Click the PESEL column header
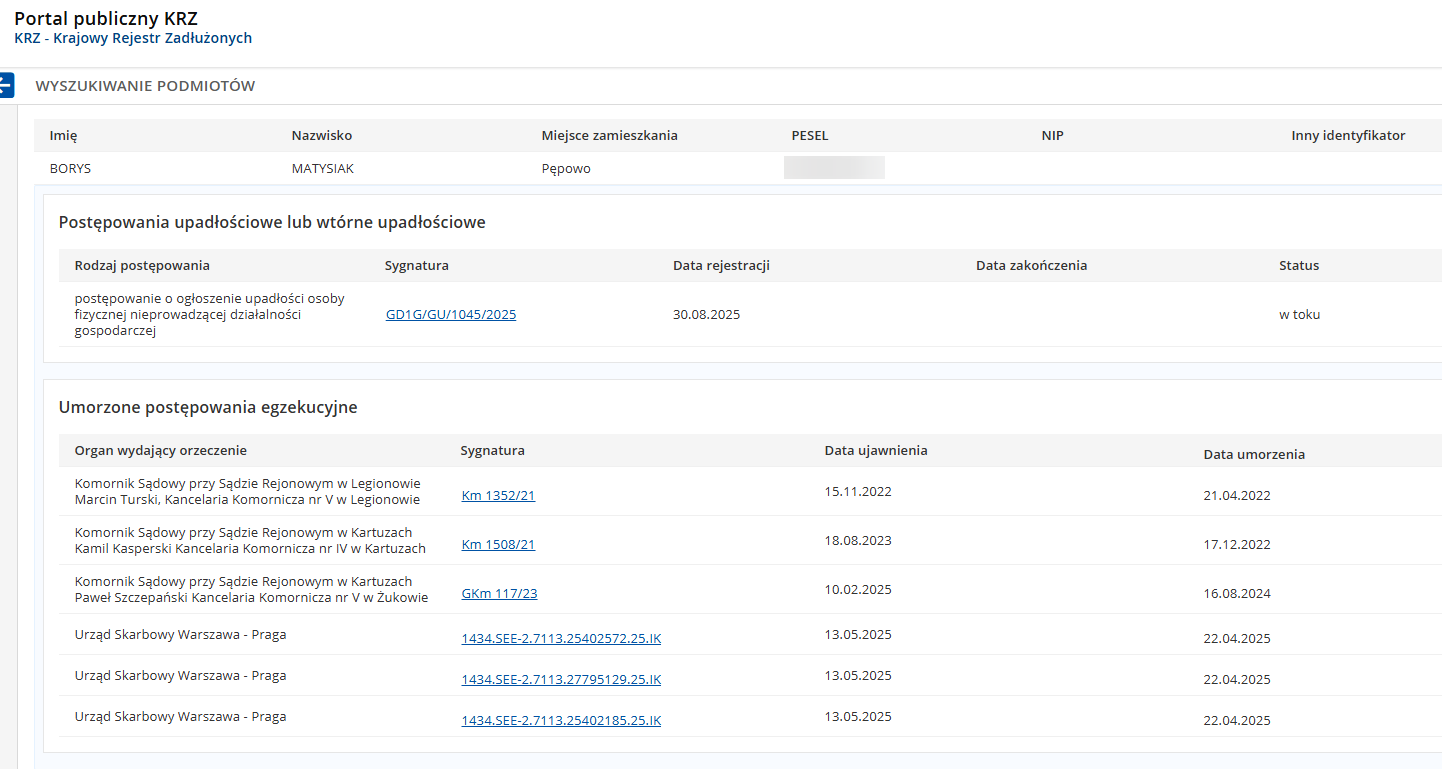Viewport: 1442px width, 769px height. coord(809,135)
